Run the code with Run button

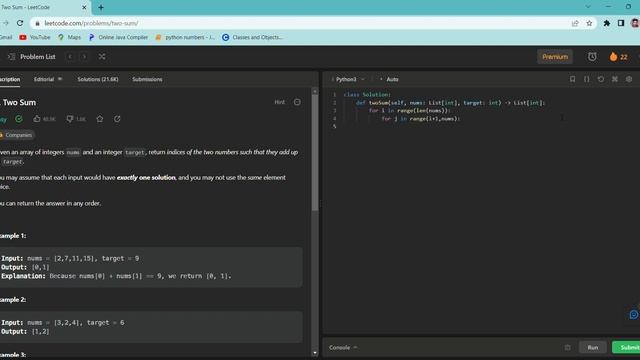593,347
